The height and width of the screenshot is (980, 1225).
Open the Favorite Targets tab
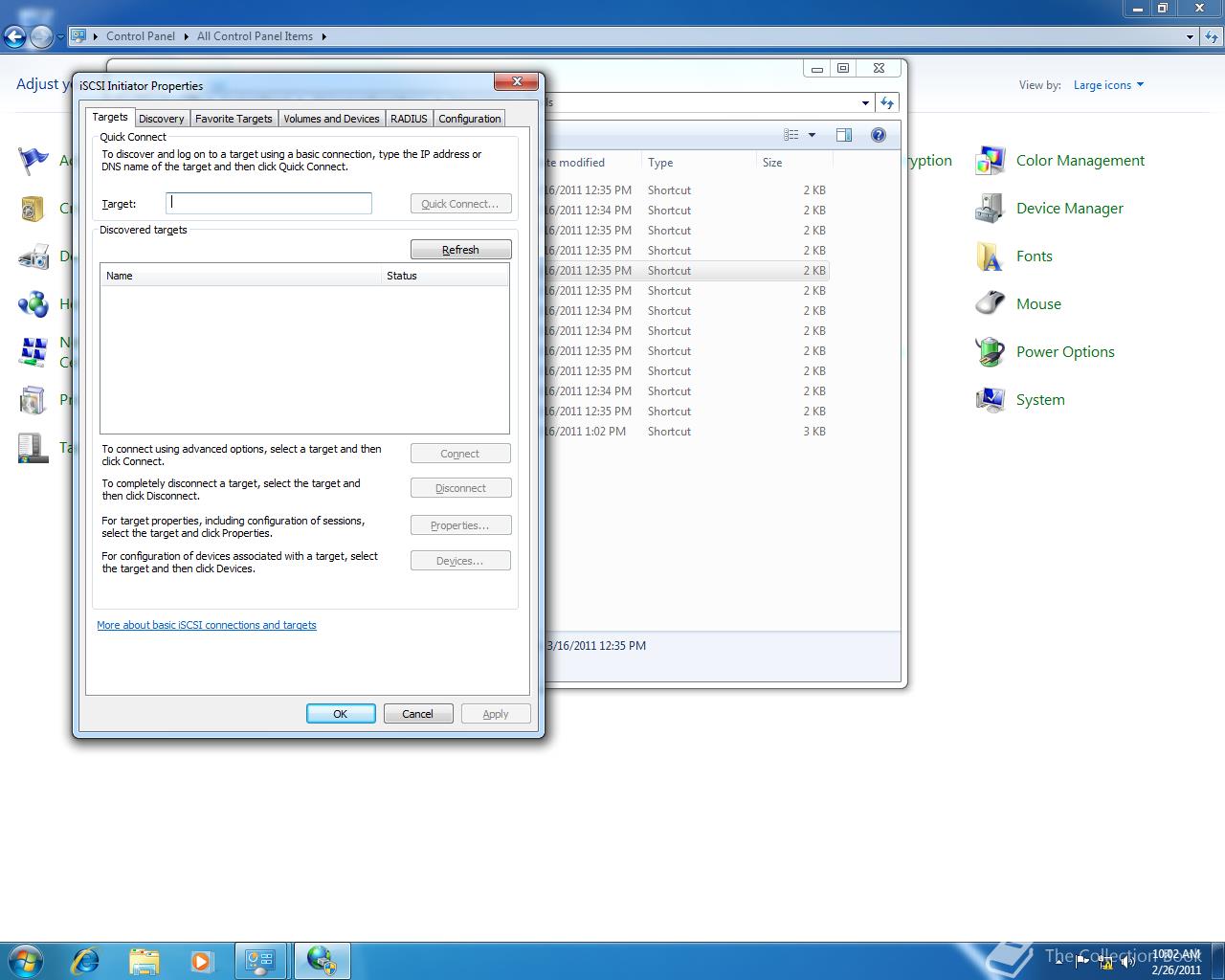(234, 119)
